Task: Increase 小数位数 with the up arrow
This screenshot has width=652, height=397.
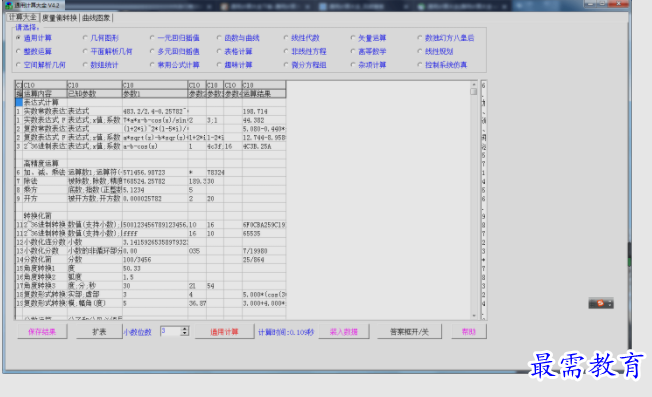Action: (x=185, y=329)
